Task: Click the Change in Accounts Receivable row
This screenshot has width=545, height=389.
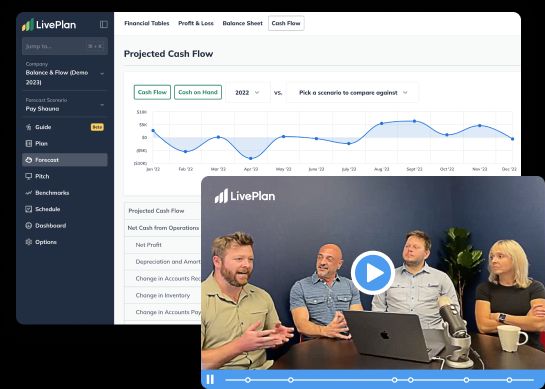Action: pyautogui.click(x=163, y=278)
